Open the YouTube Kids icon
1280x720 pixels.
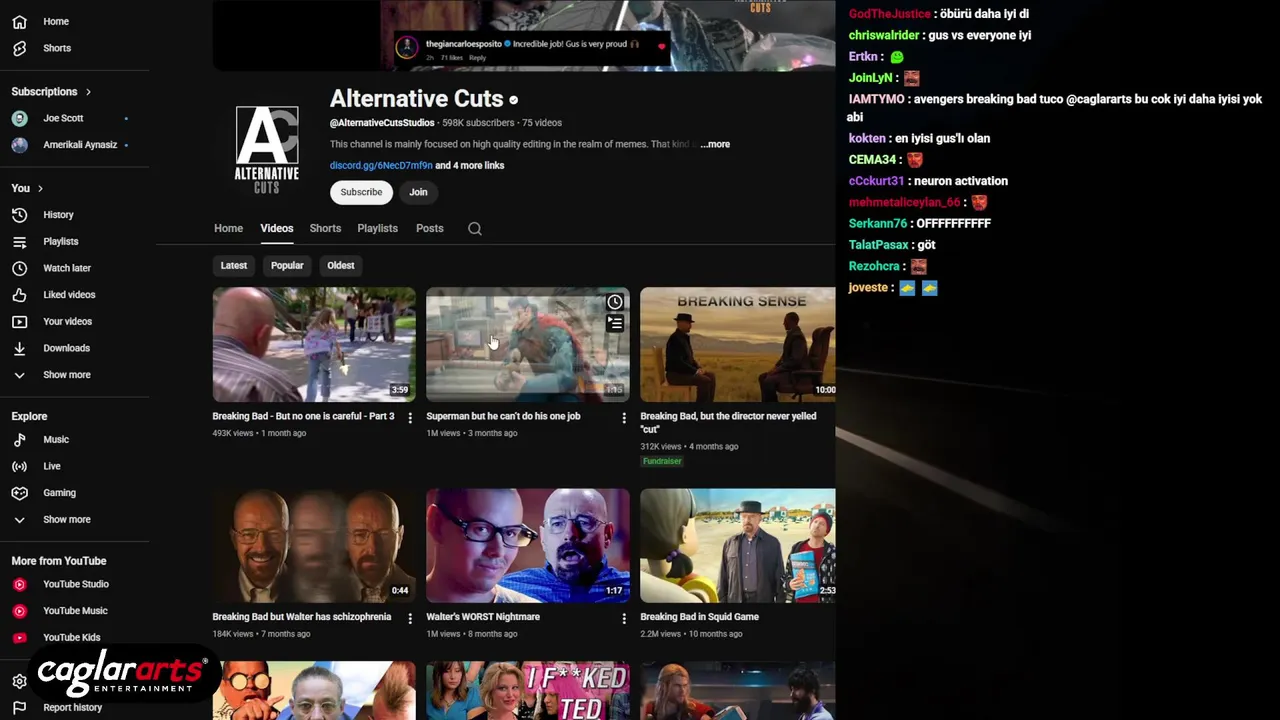coord(19,637)
